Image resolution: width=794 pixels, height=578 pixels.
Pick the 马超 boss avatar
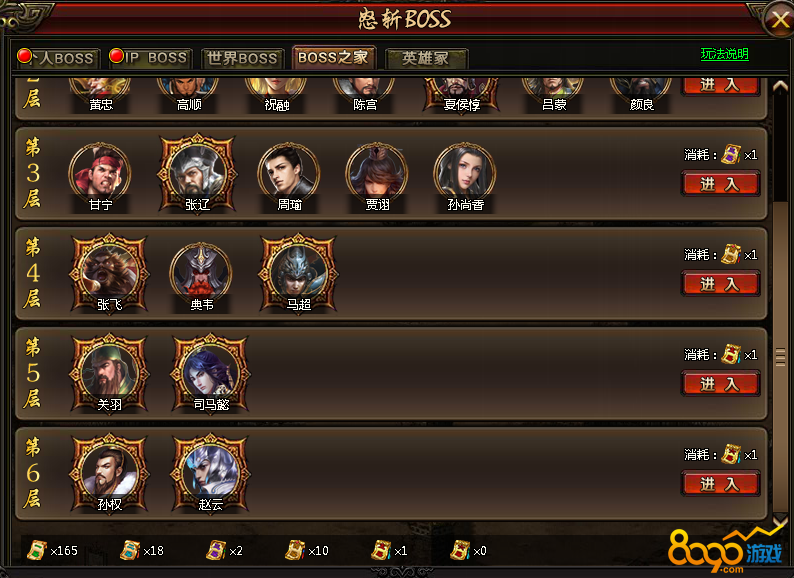[x=298, y=274]
